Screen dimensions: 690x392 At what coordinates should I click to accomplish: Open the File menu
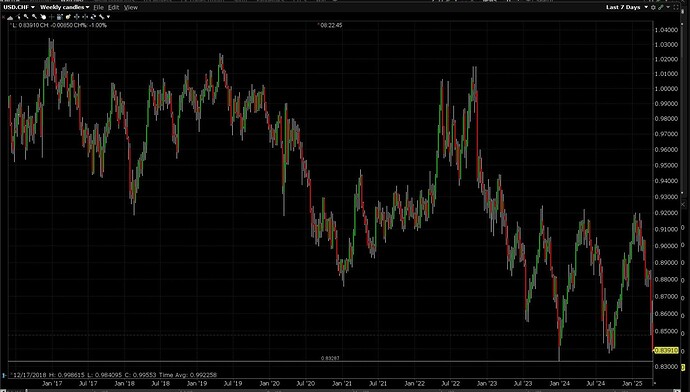(x=98, y=7)
